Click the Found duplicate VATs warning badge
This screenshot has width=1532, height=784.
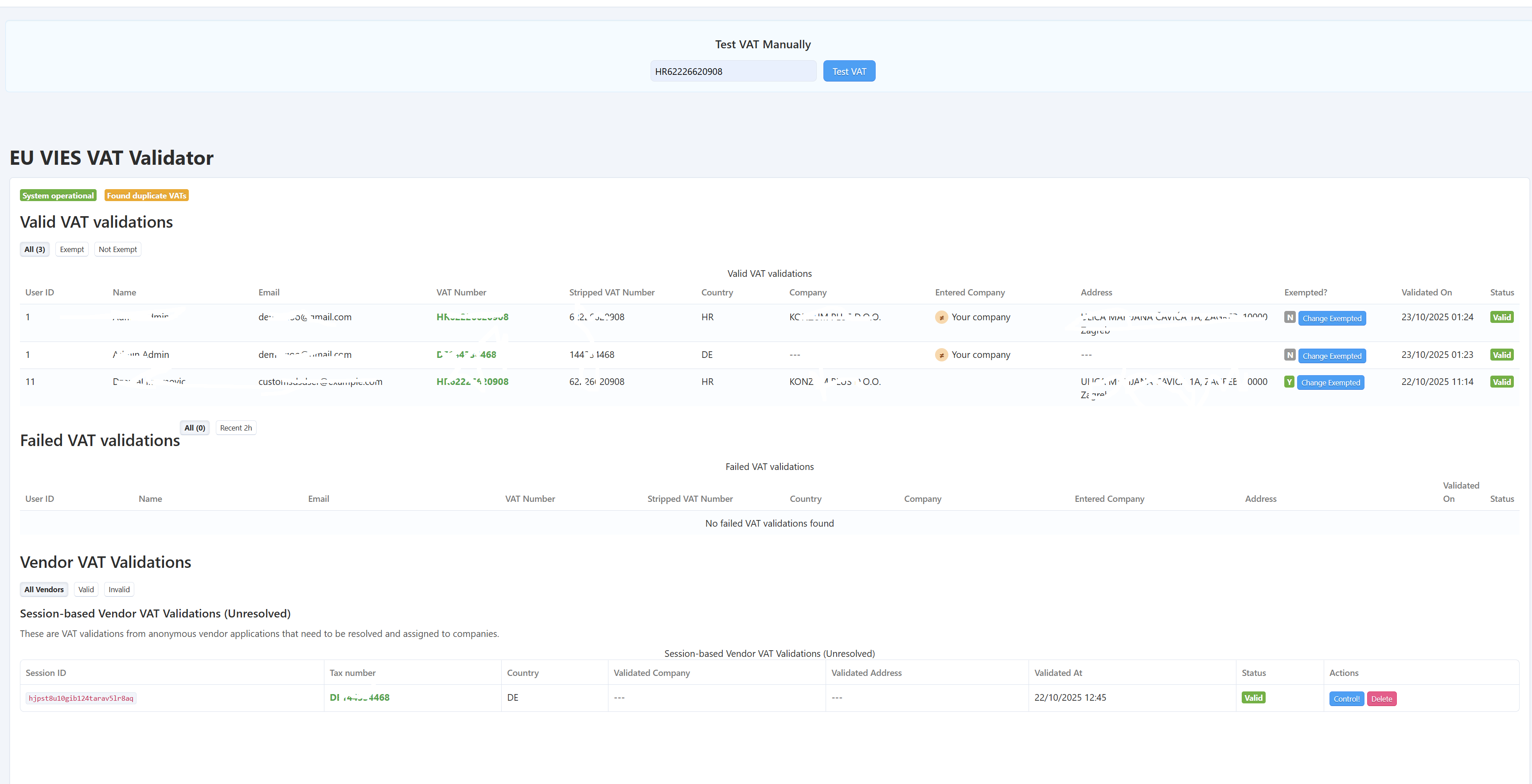pos(146,195)
